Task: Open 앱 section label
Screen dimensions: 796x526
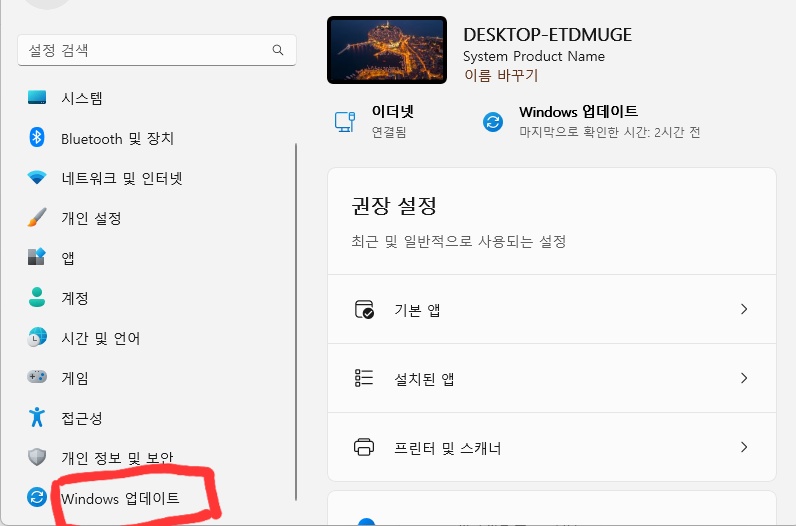Action: point(68,257)
